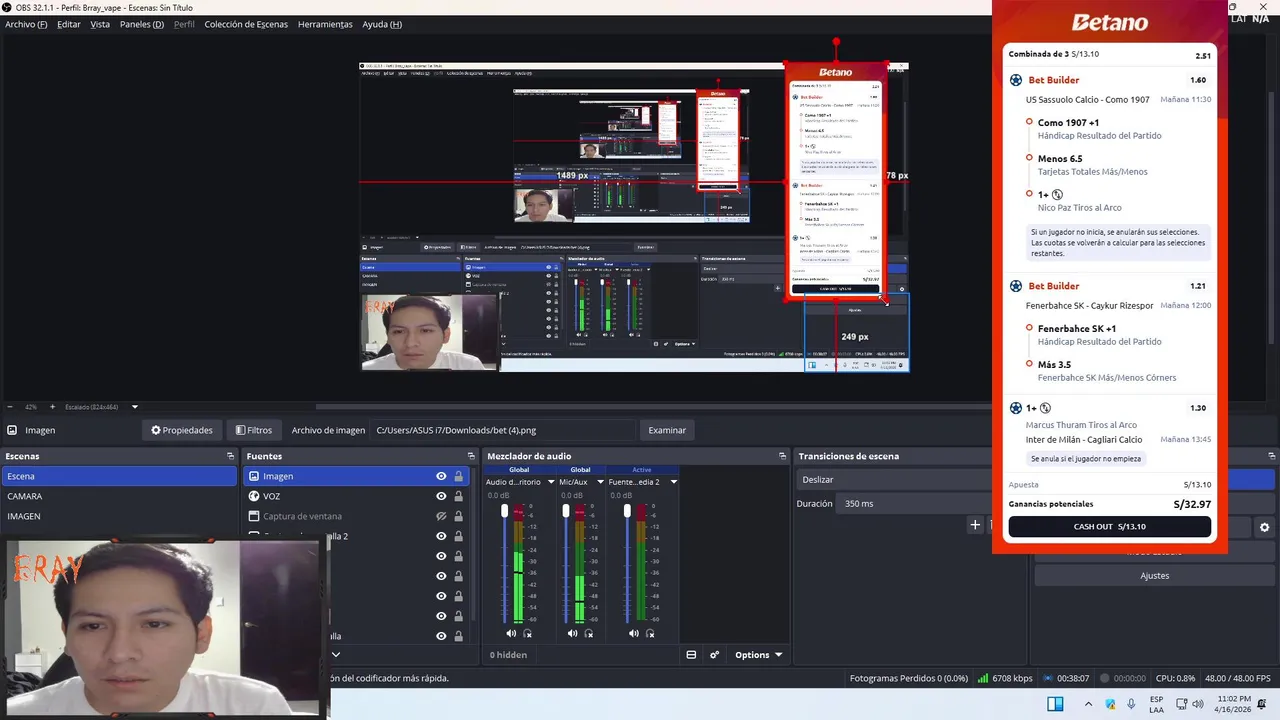This screenshot has height=720, width=1280.
Task: Add a new scene transition with plus icon
Action: pos(975,525)
